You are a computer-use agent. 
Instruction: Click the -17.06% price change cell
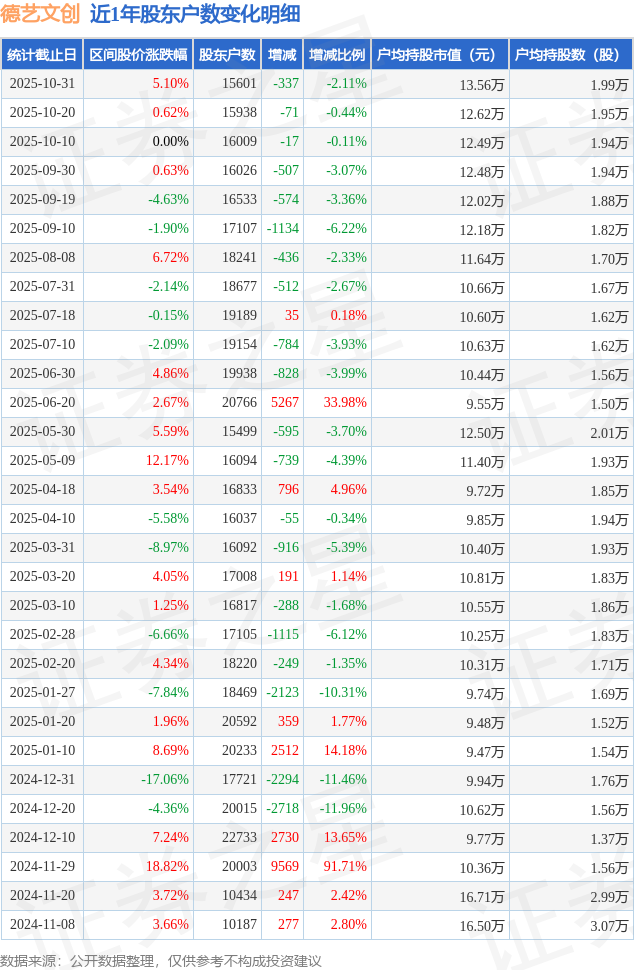(165, 780)
